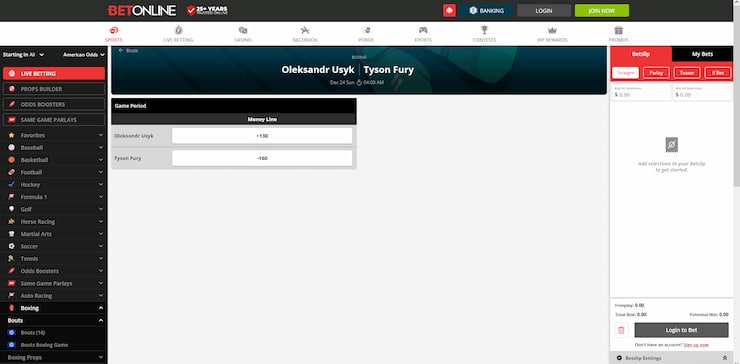This screenshot has height=364, width=740.
Task: Click red chat icon beside Banking
Action: (449, 10)
